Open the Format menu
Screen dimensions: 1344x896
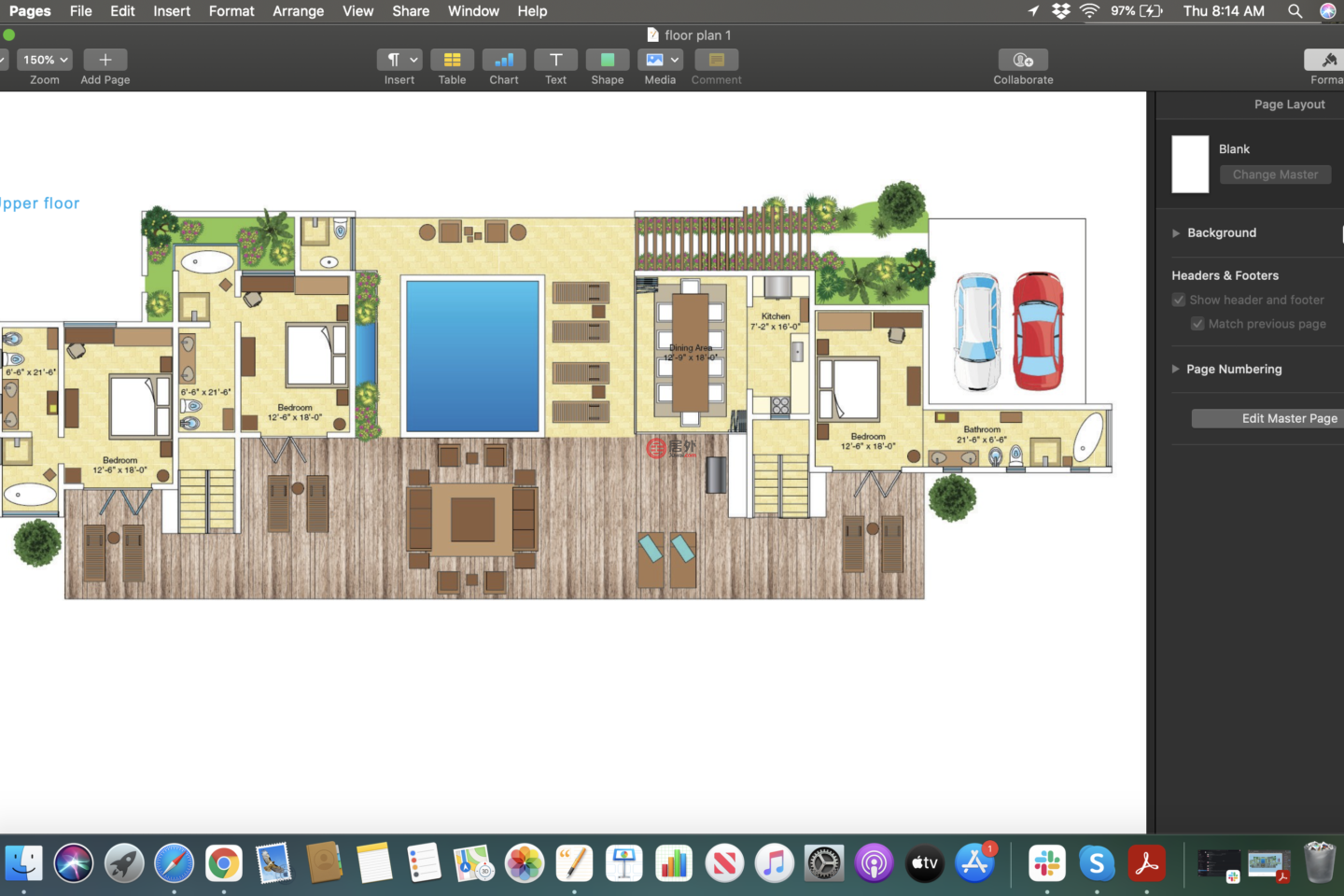coord(231,11)
